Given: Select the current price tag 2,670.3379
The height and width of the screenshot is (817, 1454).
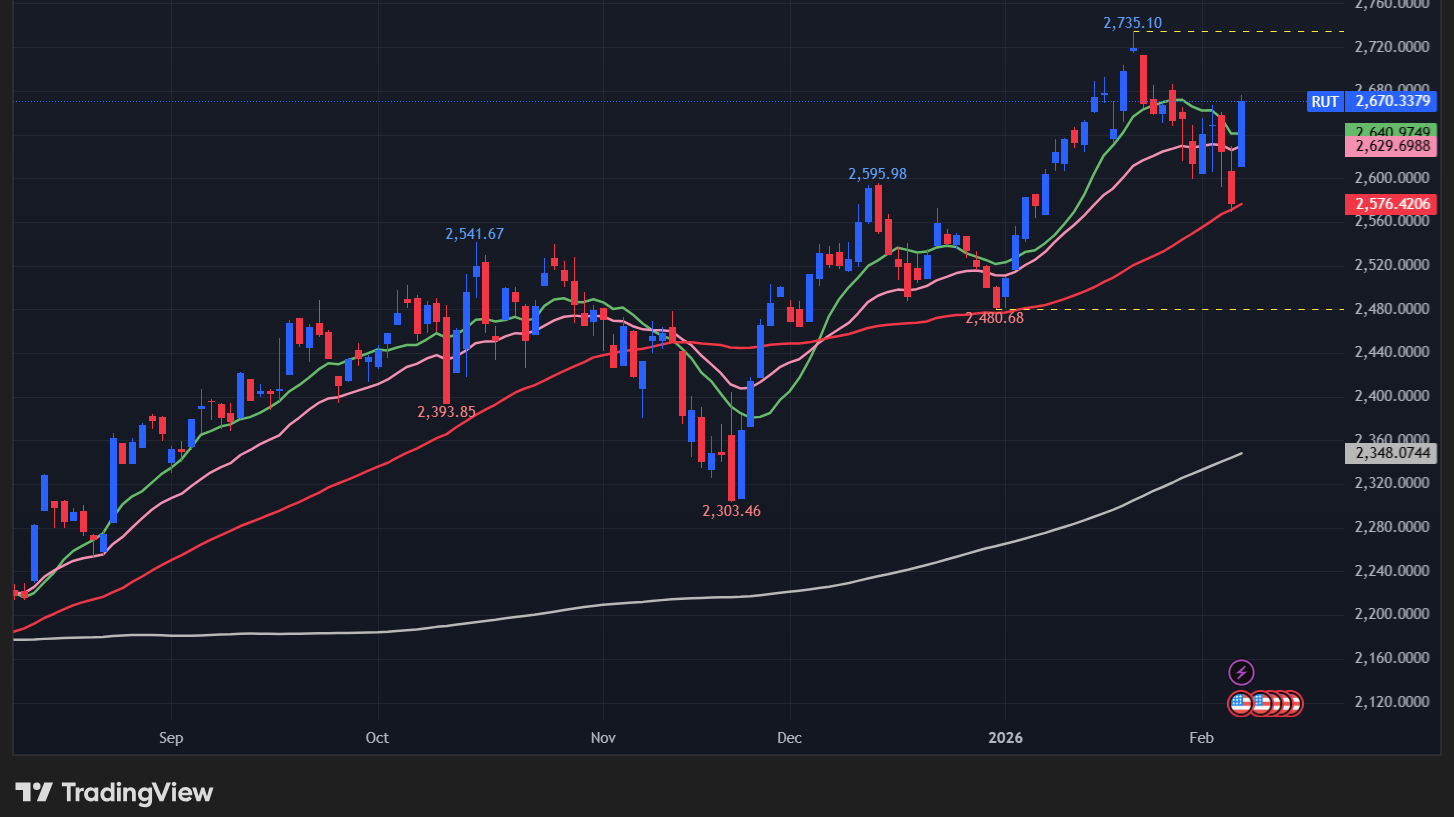Looking at the screenshot, I should (1390, 101).
